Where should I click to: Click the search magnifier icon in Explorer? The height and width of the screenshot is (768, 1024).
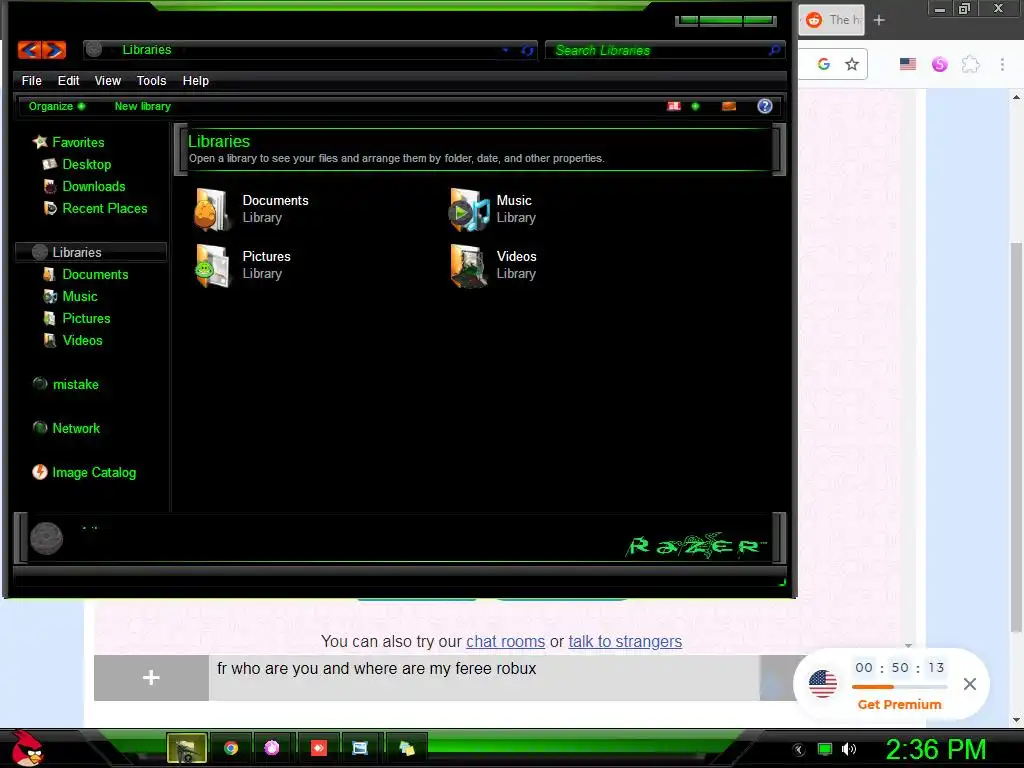tap(775, 50)
